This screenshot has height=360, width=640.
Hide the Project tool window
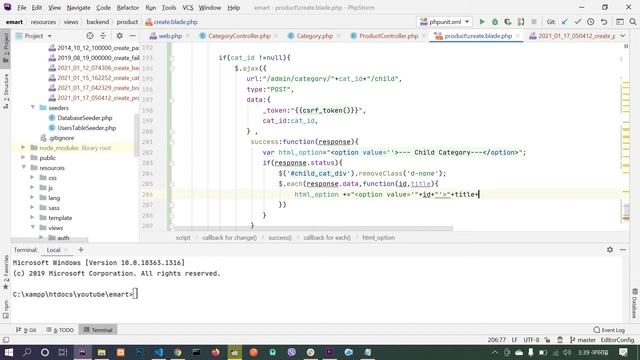coord(132,36)
